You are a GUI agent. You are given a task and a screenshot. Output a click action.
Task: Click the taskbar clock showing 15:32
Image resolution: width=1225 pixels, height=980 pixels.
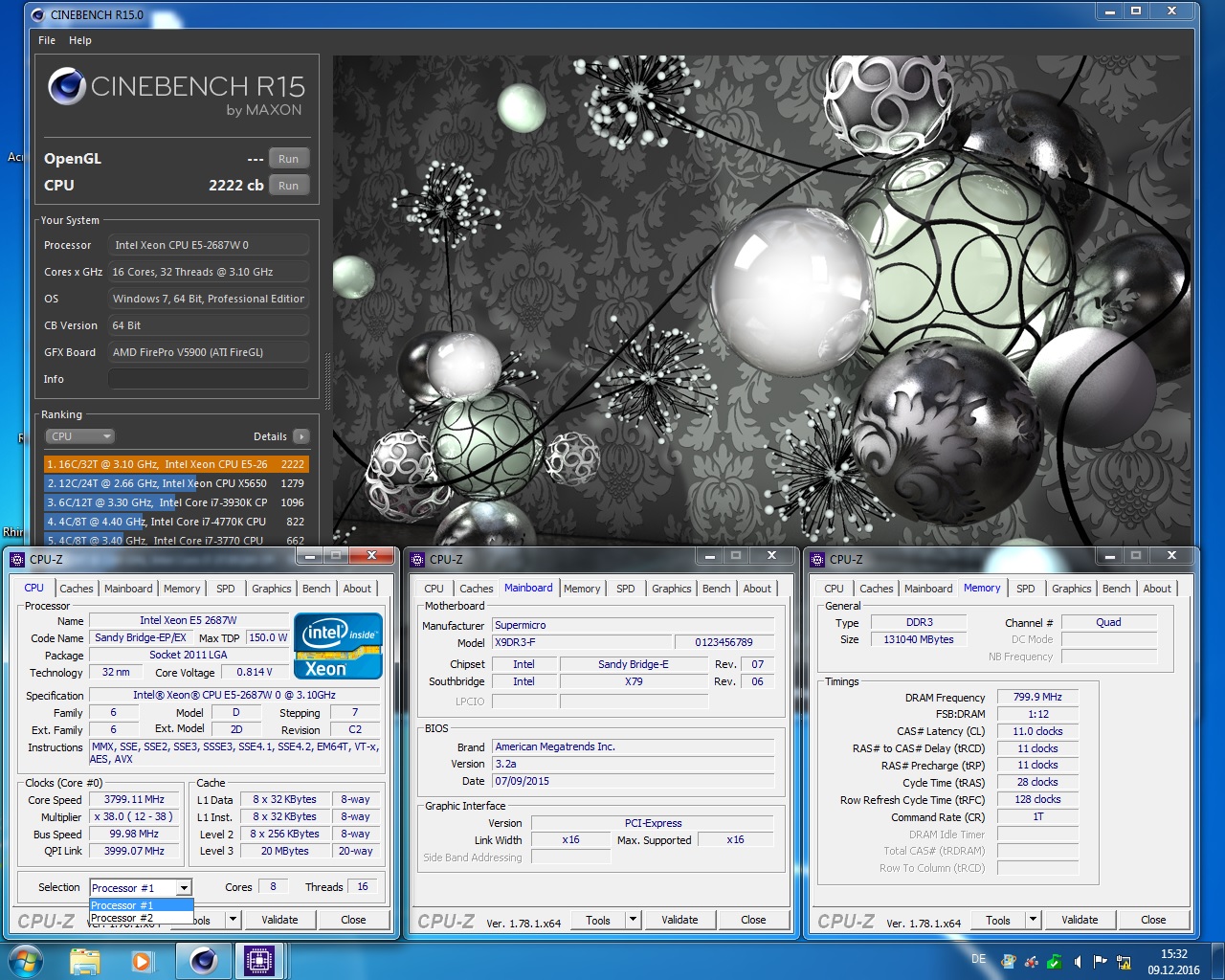pos(1174,961)
